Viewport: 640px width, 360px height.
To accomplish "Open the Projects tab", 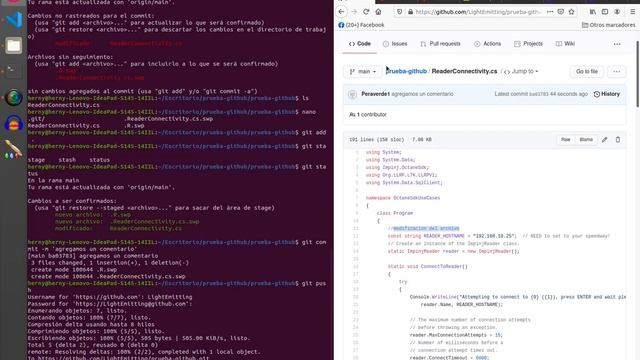I will point(529,44).
